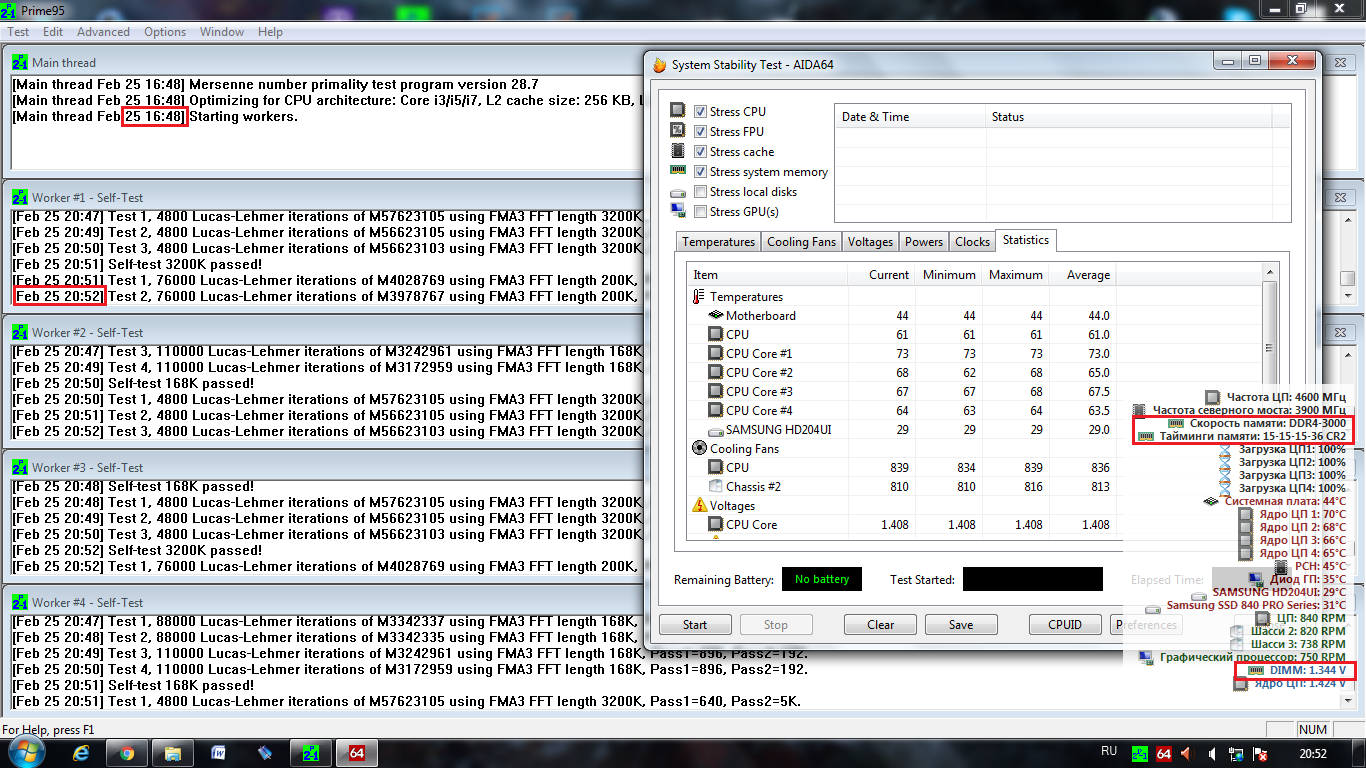Enable the Stress GPU(s) checkbox

(x=700, y=212)
